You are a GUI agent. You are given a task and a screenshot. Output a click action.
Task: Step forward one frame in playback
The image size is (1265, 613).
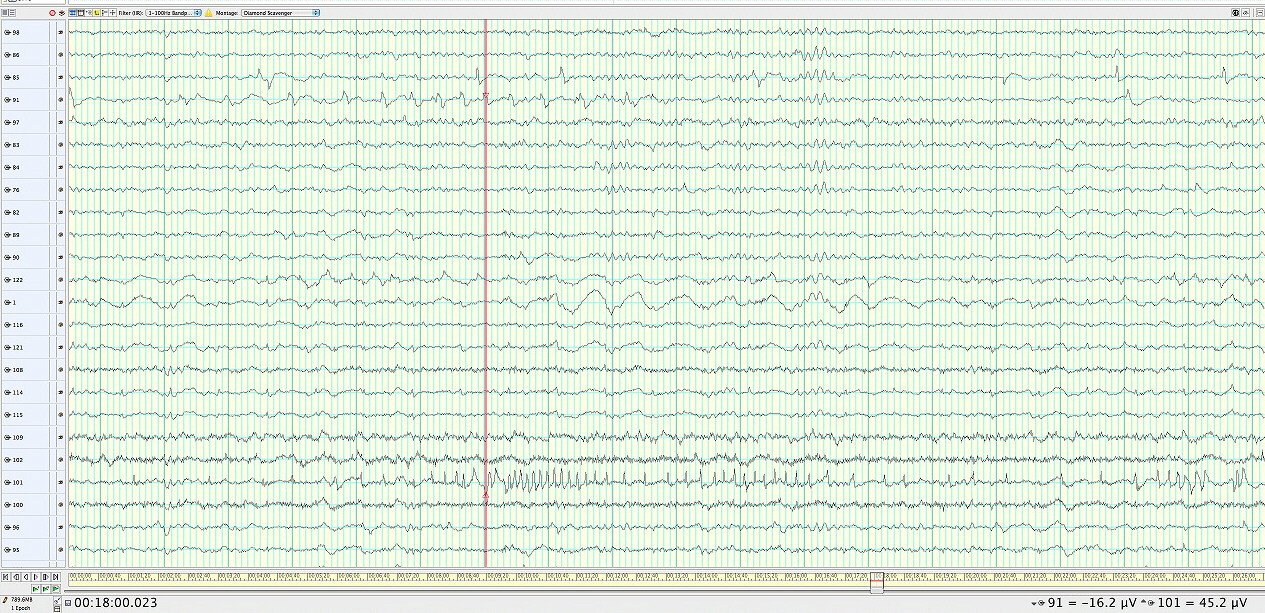(37, 577)
